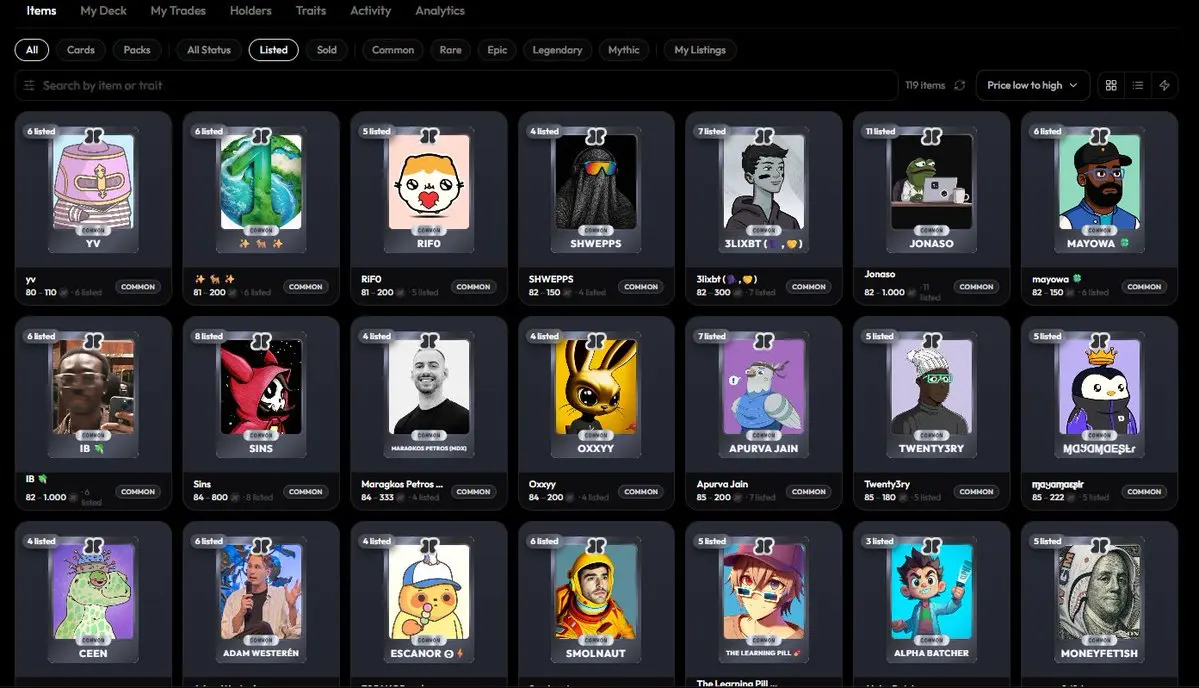Click the refresh items icon

pos(960,86)
